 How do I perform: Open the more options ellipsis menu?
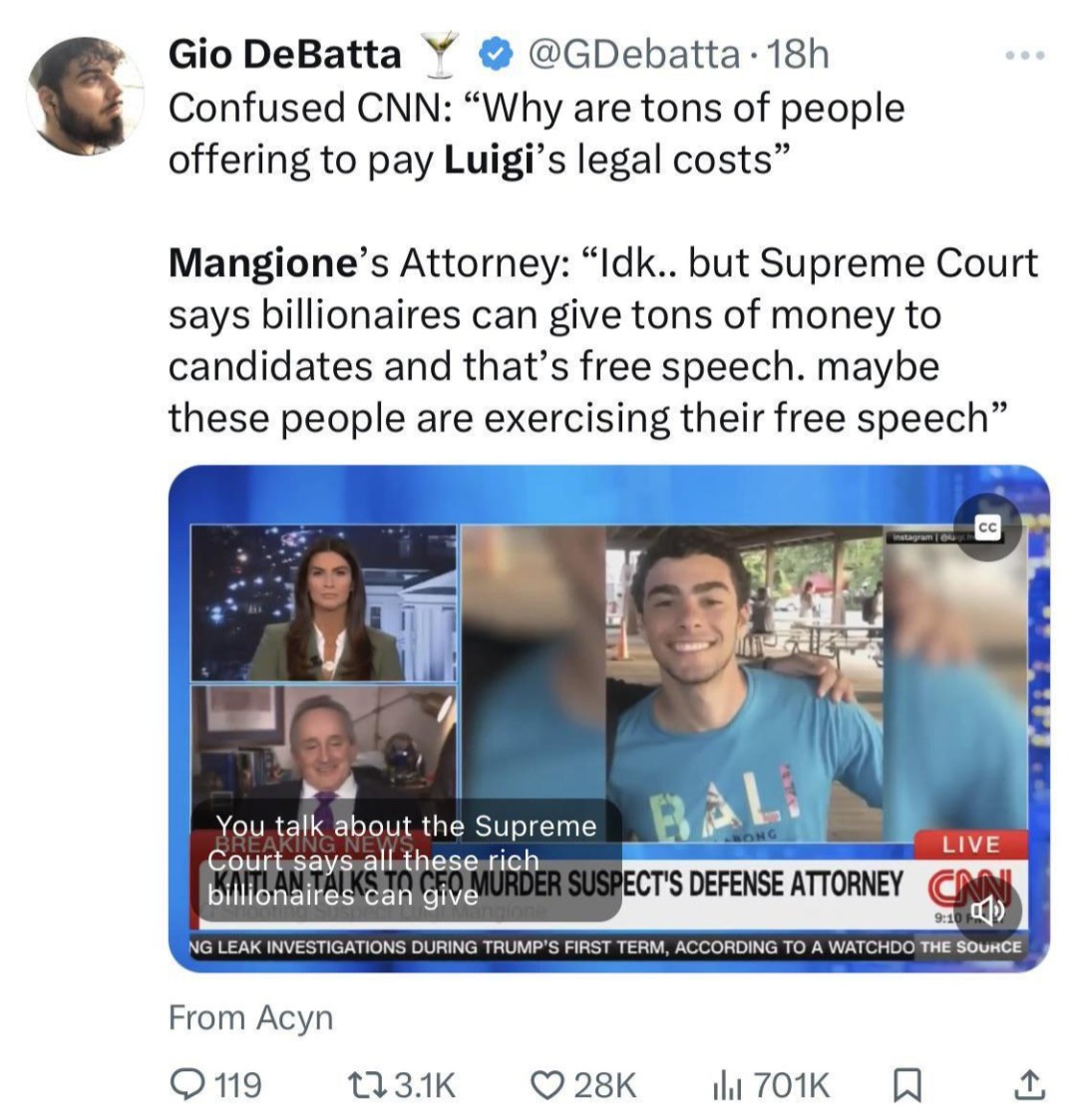[x=1027, y=56]
